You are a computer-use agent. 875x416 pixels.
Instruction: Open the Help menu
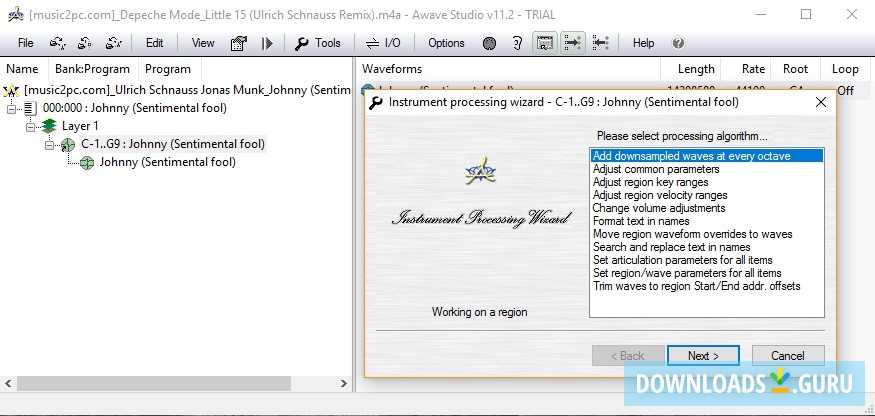(x=643, y=43)
